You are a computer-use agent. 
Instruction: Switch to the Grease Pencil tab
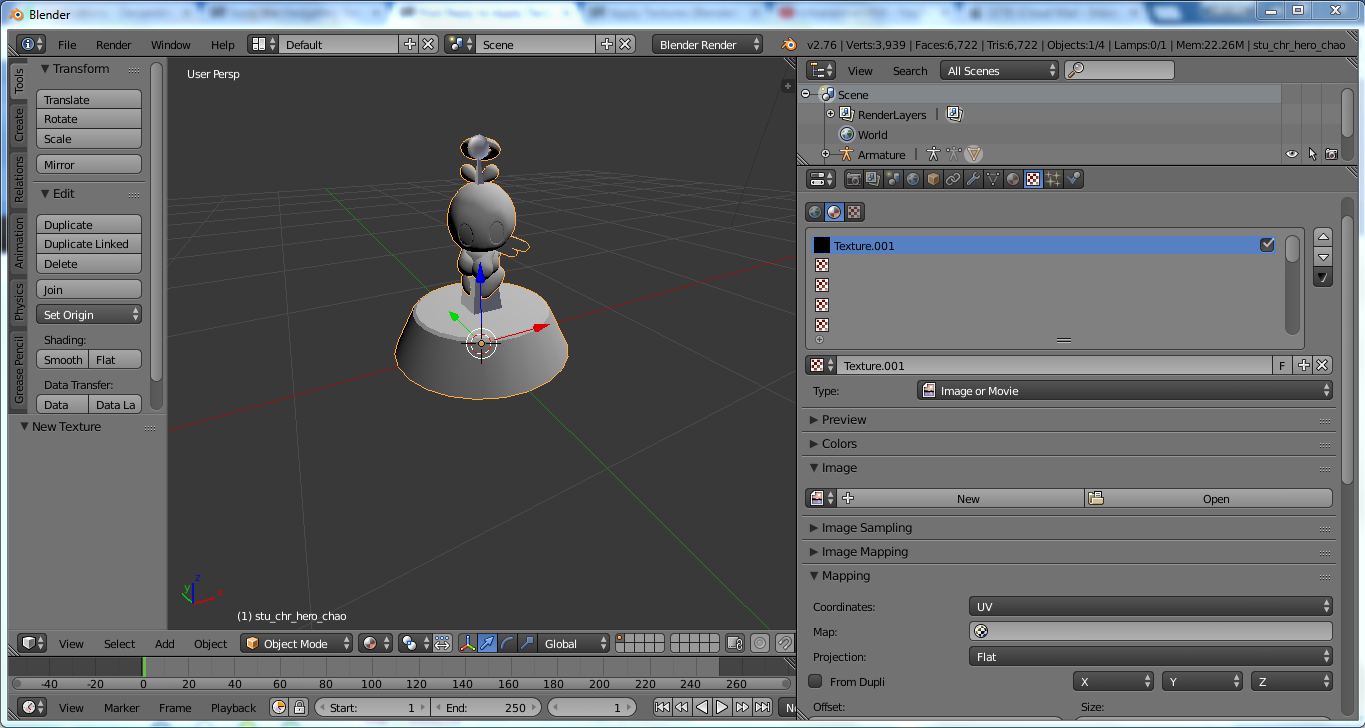pyautogui.click(x=19, y=369)
